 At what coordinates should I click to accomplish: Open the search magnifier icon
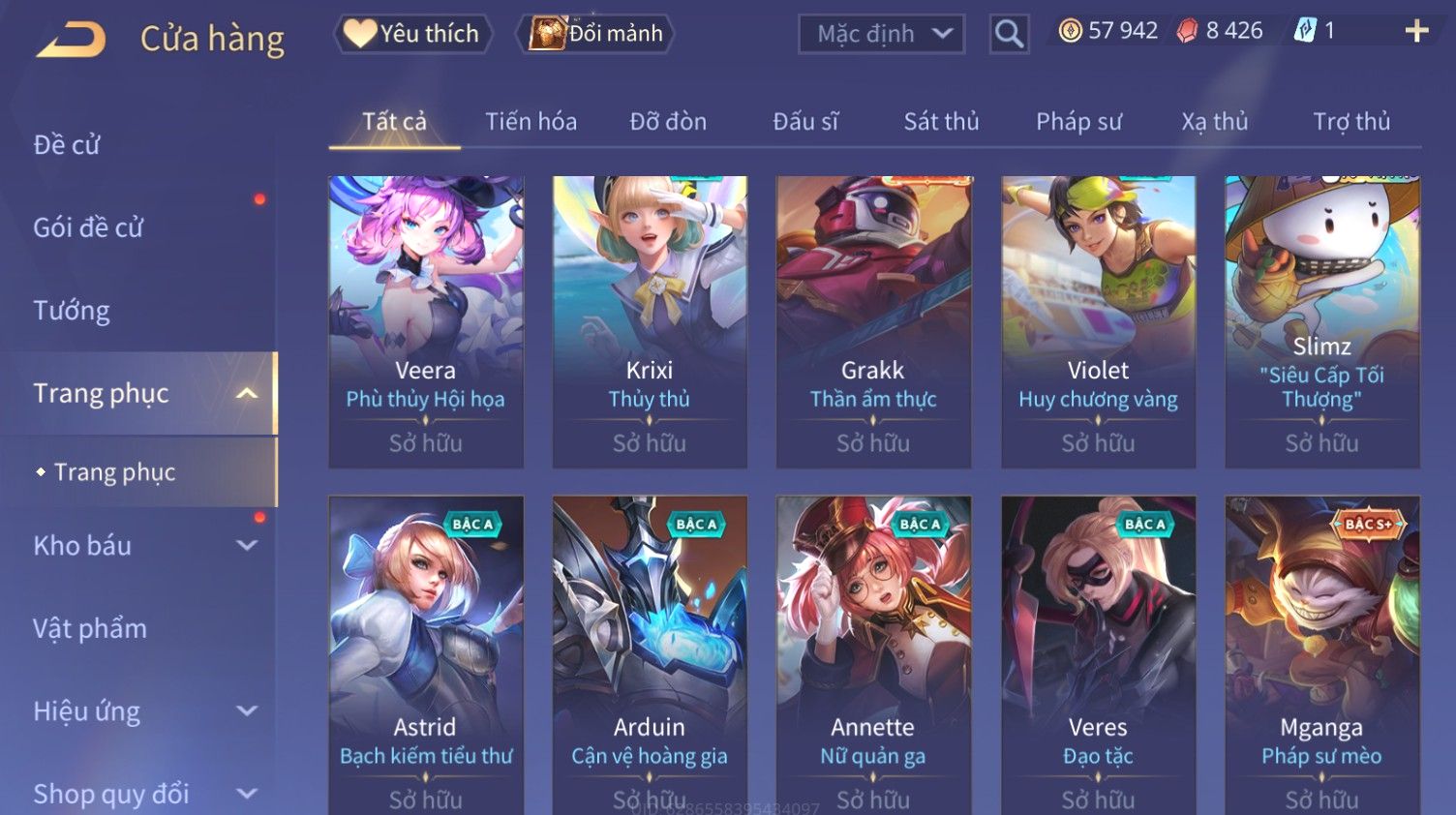pyautogui.click(x=1009, y=34)
